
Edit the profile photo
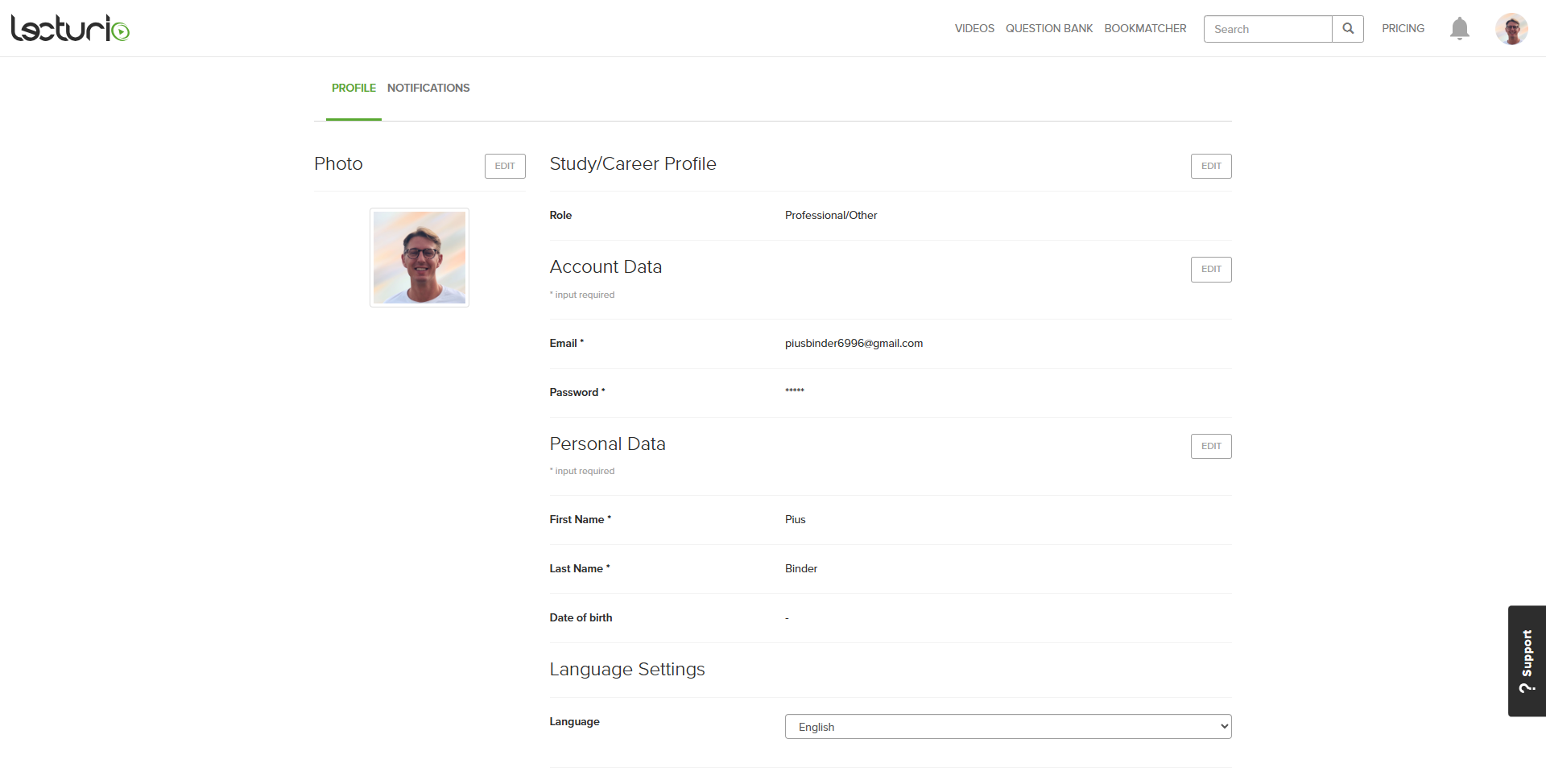coord(505,166)
